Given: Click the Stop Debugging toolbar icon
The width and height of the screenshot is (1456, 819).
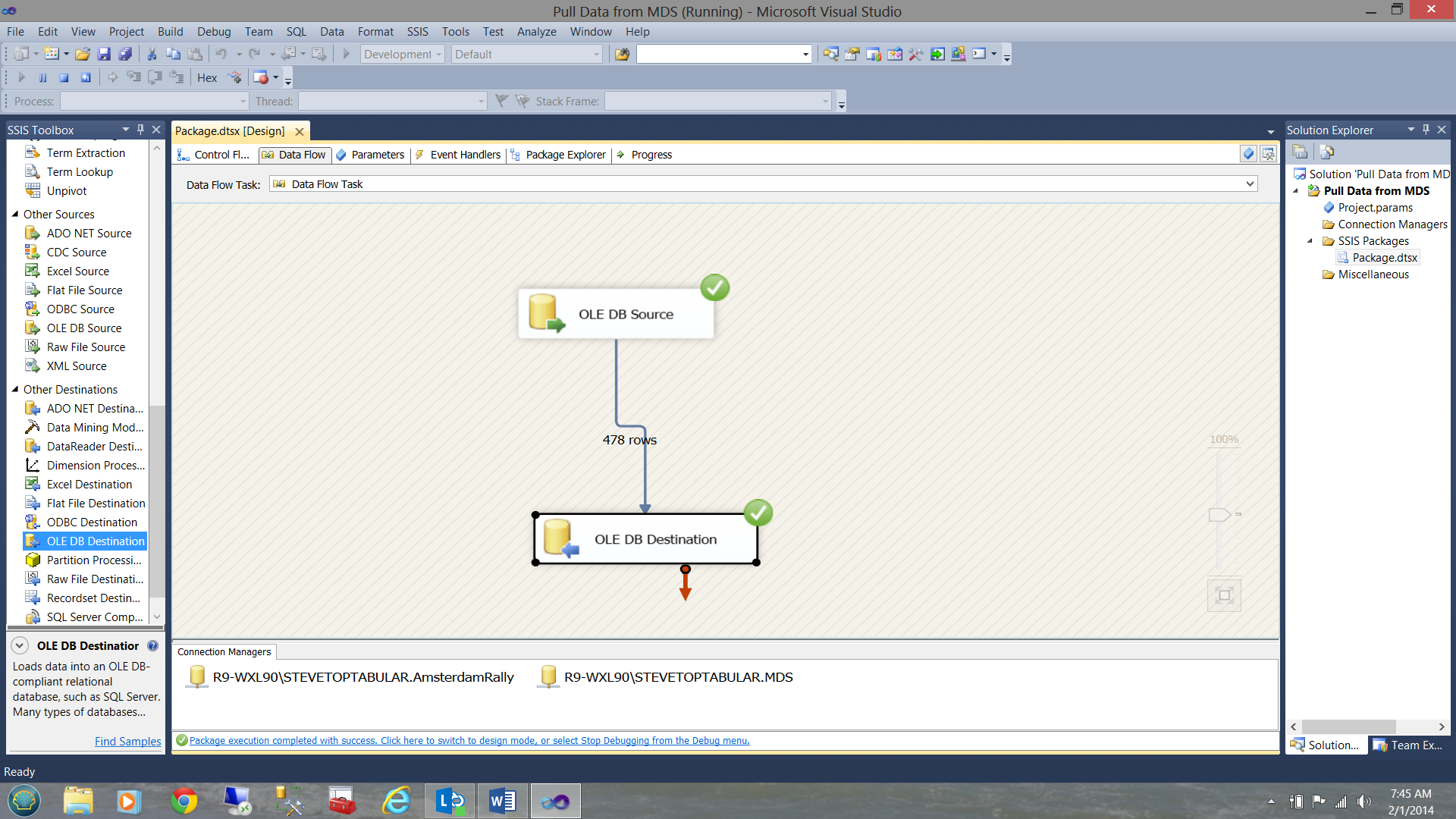Looking at the screenshot, I should pos(64,77).
